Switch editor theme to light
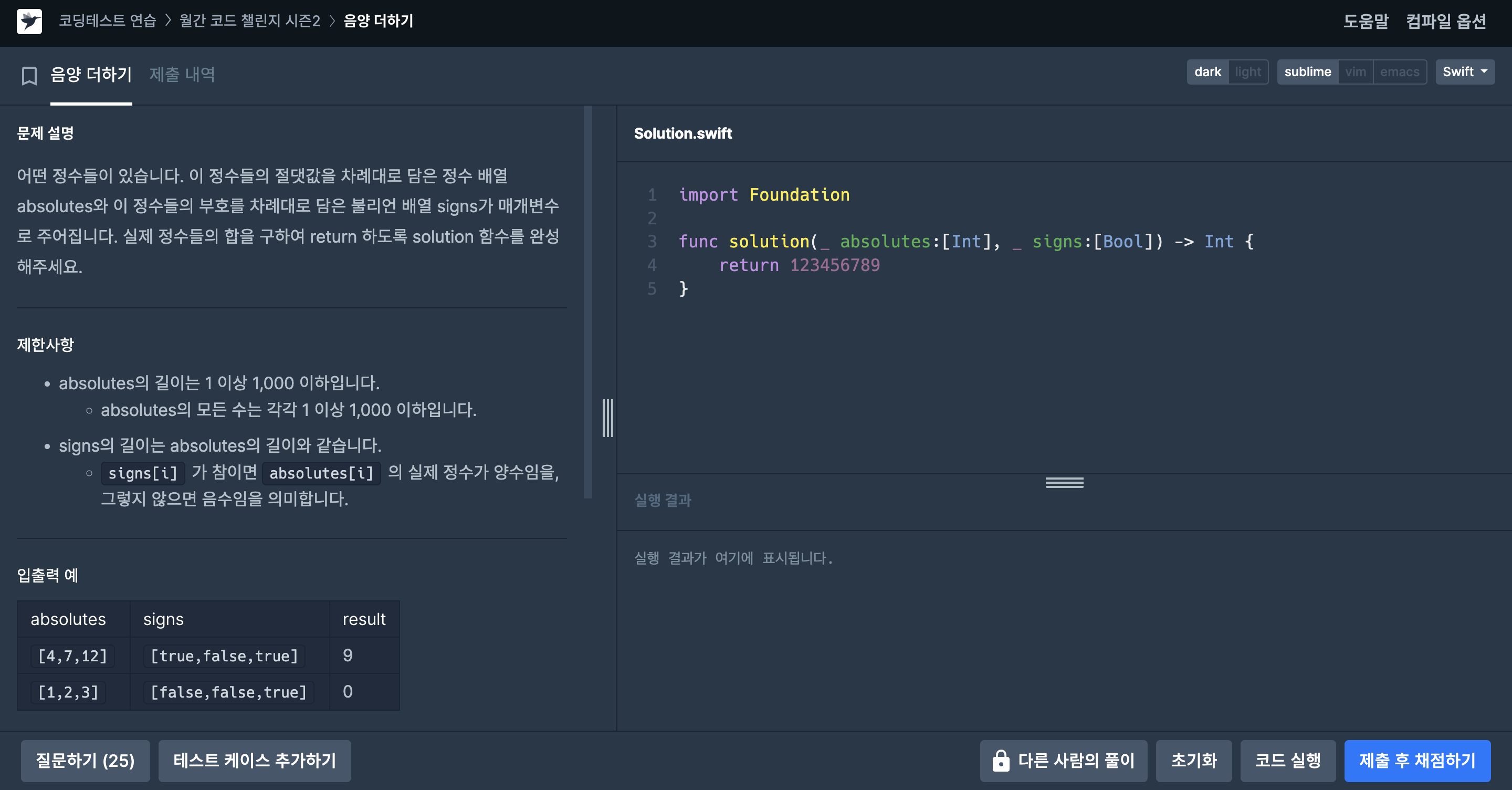 pyautogui.click(x=1247, y=71)
